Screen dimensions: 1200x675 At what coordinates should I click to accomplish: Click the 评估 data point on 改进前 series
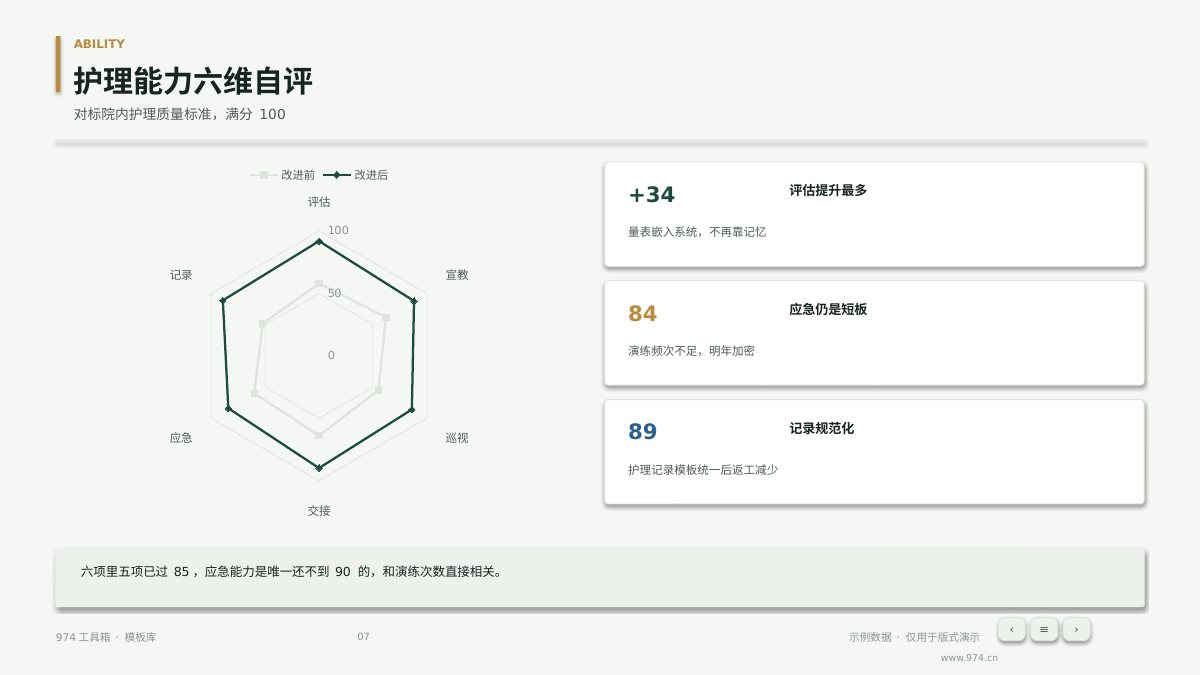[x=319, y=283]
